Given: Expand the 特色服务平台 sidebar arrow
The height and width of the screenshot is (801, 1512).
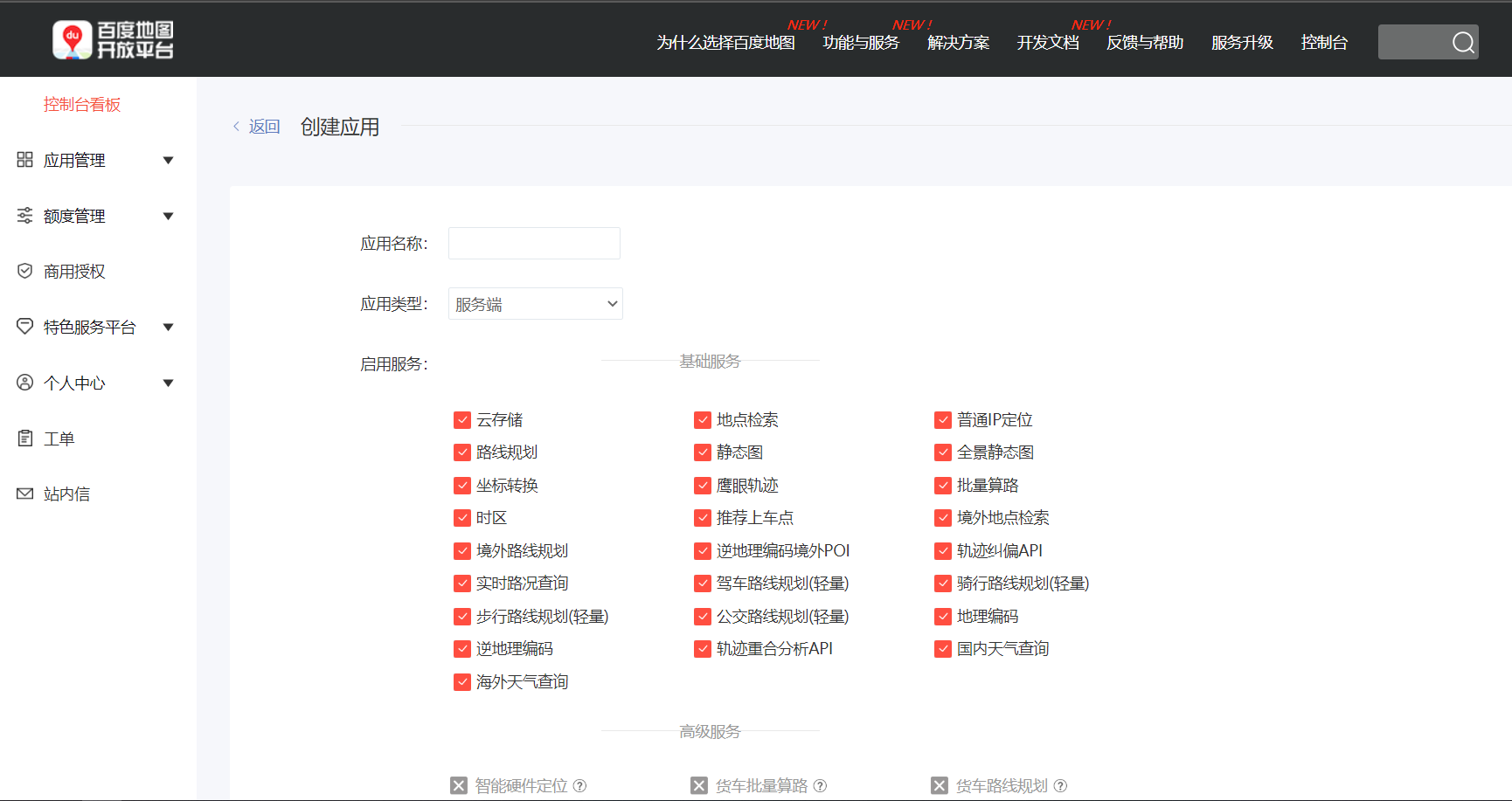Looking at the screenshot, I should point(169,327).
